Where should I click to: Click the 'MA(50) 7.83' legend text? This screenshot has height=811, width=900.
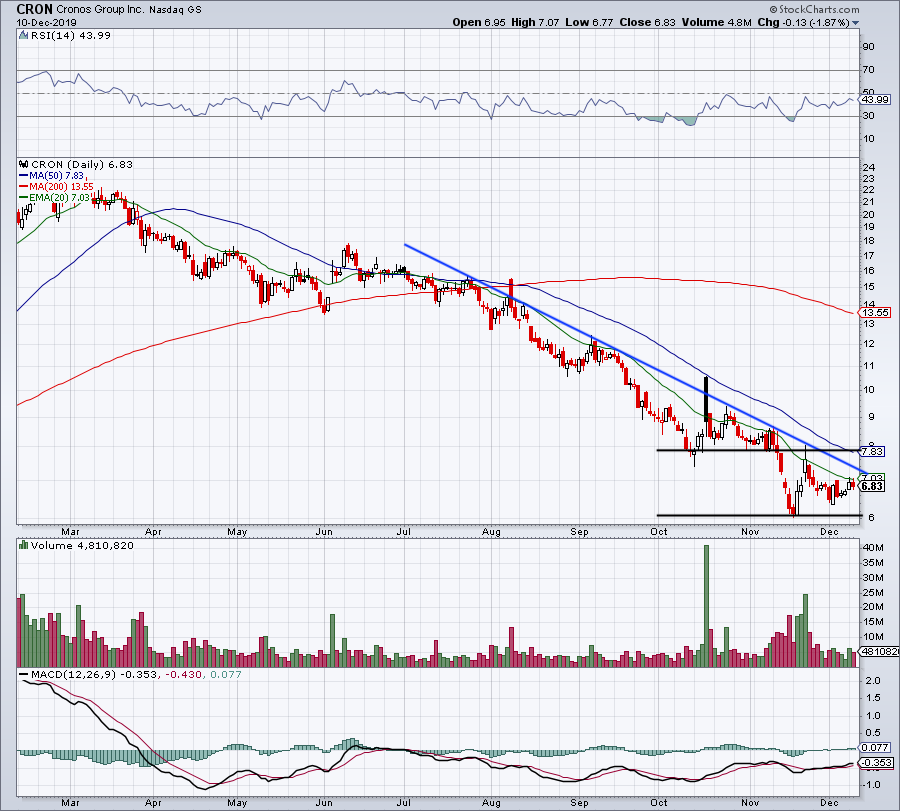pos(56,176)
